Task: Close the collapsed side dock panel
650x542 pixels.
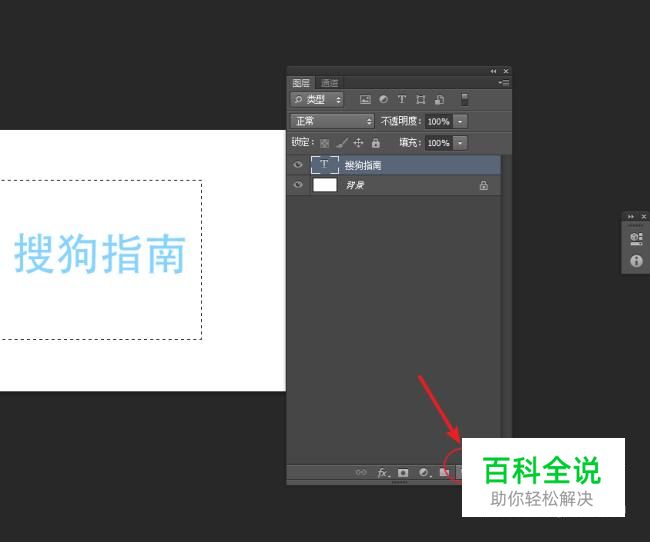Action: pyautogui.click(x=644, y=216)
